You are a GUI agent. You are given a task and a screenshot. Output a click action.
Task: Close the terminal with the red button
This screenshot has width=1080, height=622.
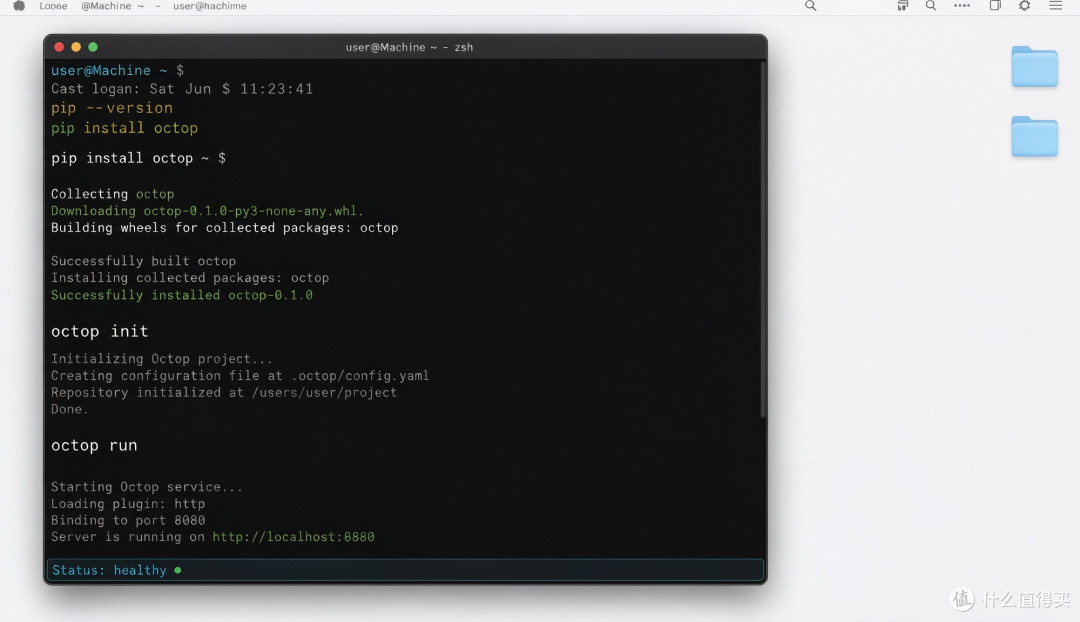(59, 47)
